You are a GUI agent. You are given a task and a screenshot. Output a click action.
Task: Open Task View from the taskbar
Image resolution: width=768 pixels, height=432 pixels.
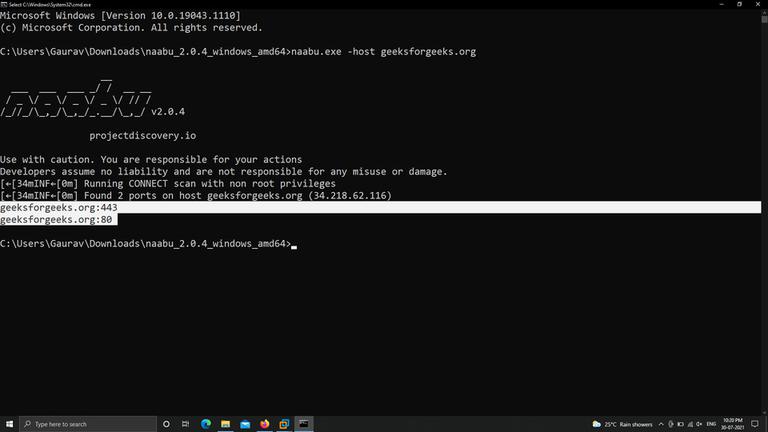click(x=185, y=424)
